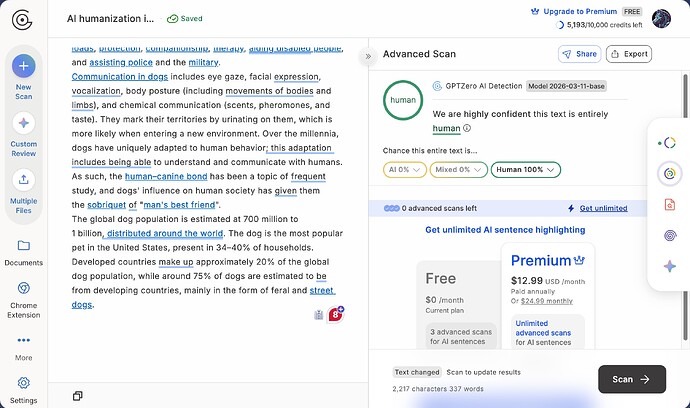Click the red badge icon showing 8
690x408 pixels.
click(335, 314)
